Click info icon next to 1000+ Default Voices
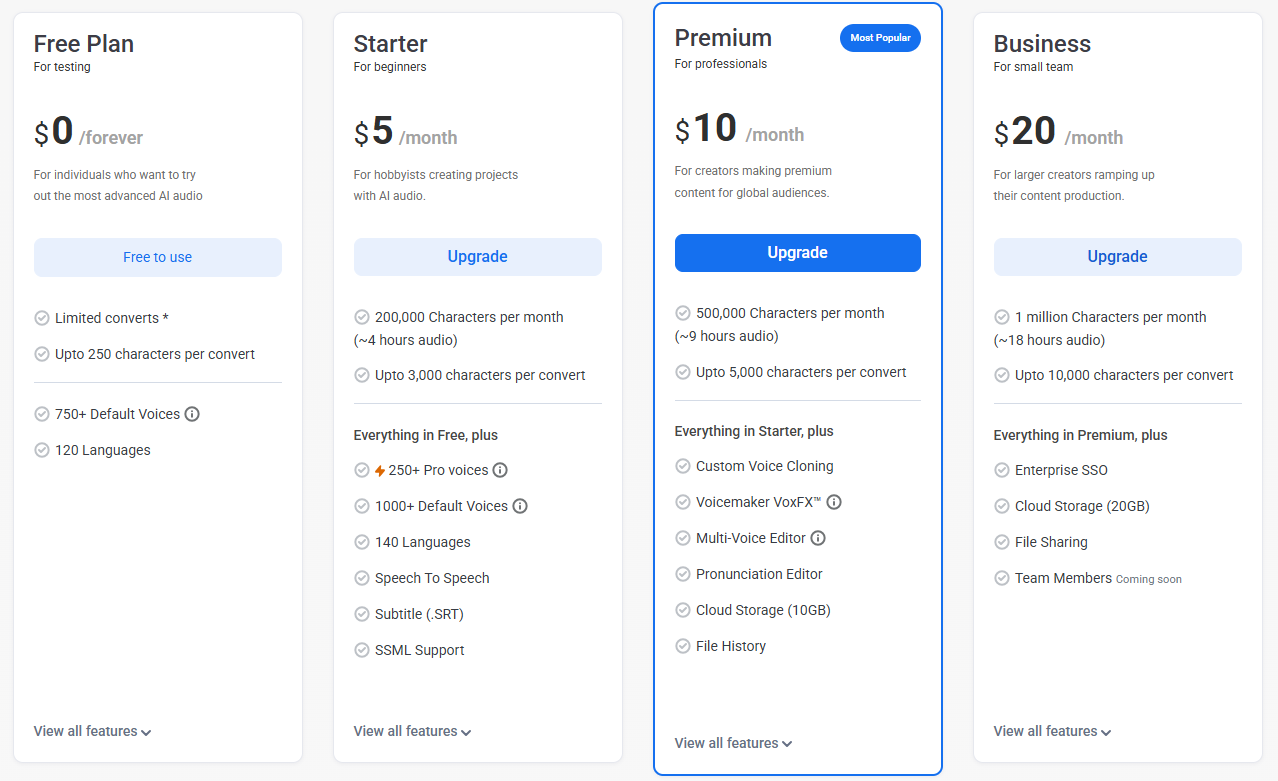The image size is (1278, 781). point(520,506)
